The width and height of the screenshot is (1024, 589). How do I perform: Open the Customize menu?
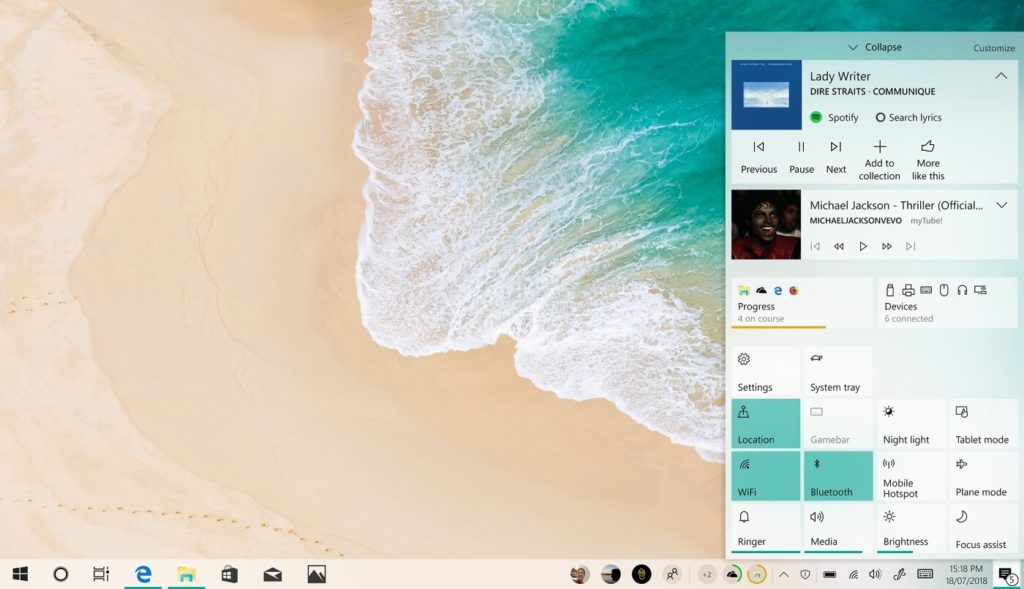tap(993, 47)
